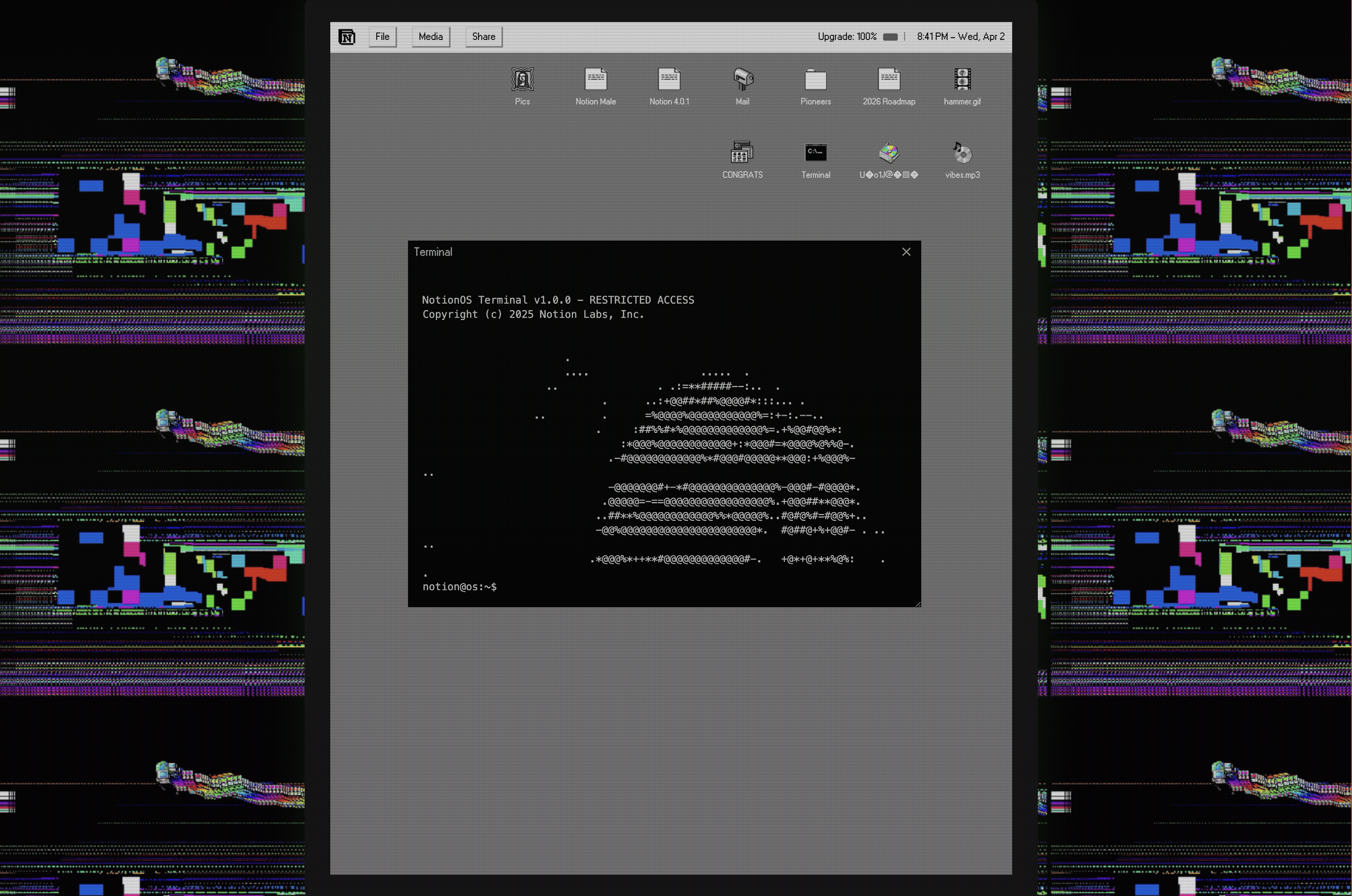This screenshot has width=1352, height=896.
Task: Open the Share menu
Action: click(x=484, y=37)
